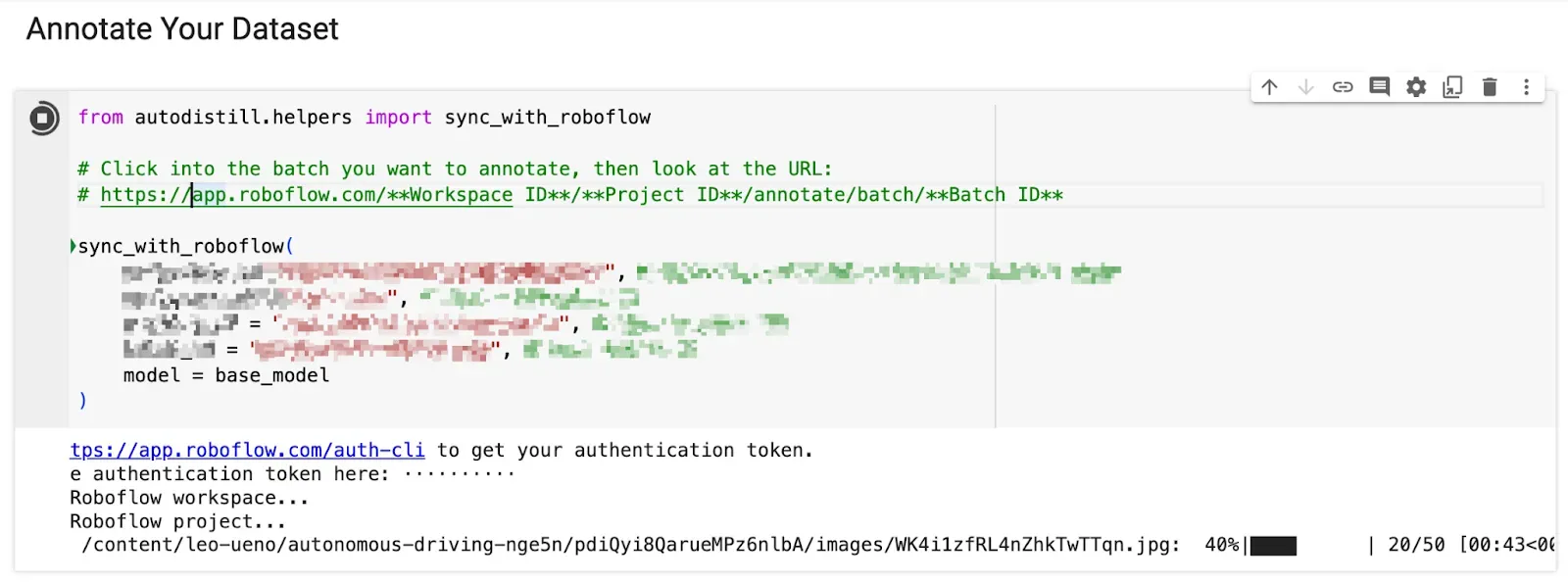
Task: Select the Annotate Your Dataset heading
Action: coord(182,28)
